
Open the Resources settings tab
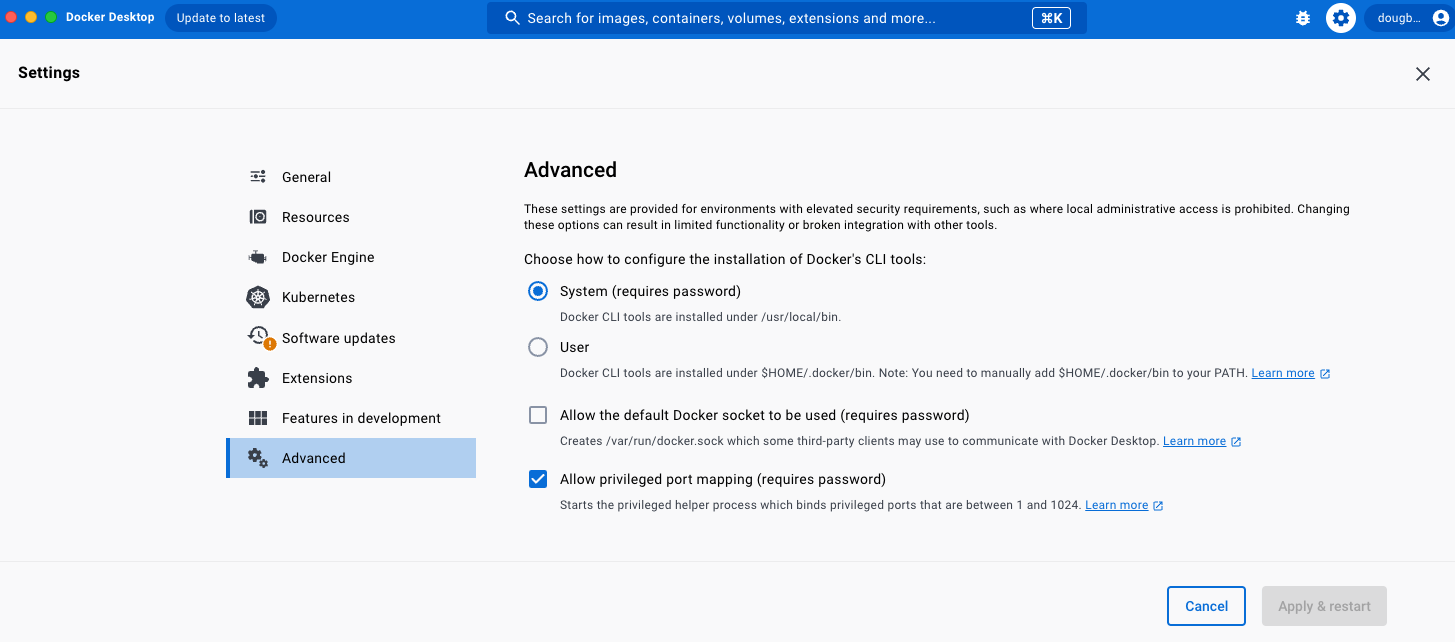click(x=351, y=217)
